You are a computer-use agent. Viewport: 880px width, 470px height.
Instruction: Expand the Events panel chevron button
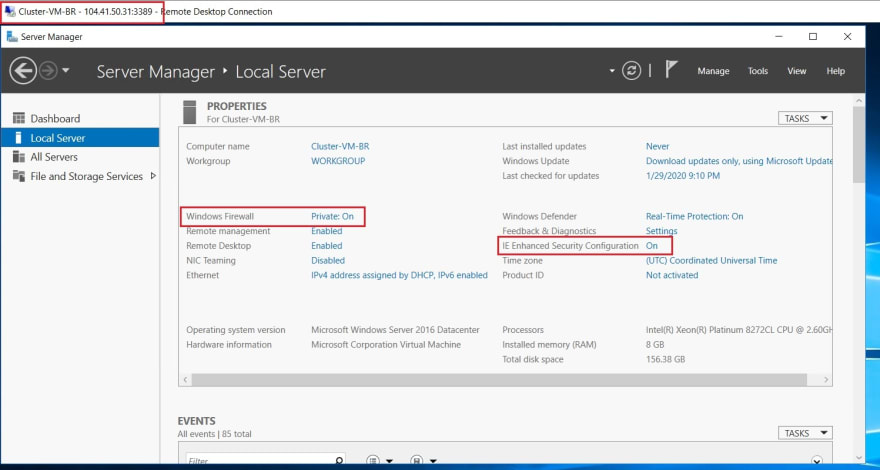(x=817, y=460)
